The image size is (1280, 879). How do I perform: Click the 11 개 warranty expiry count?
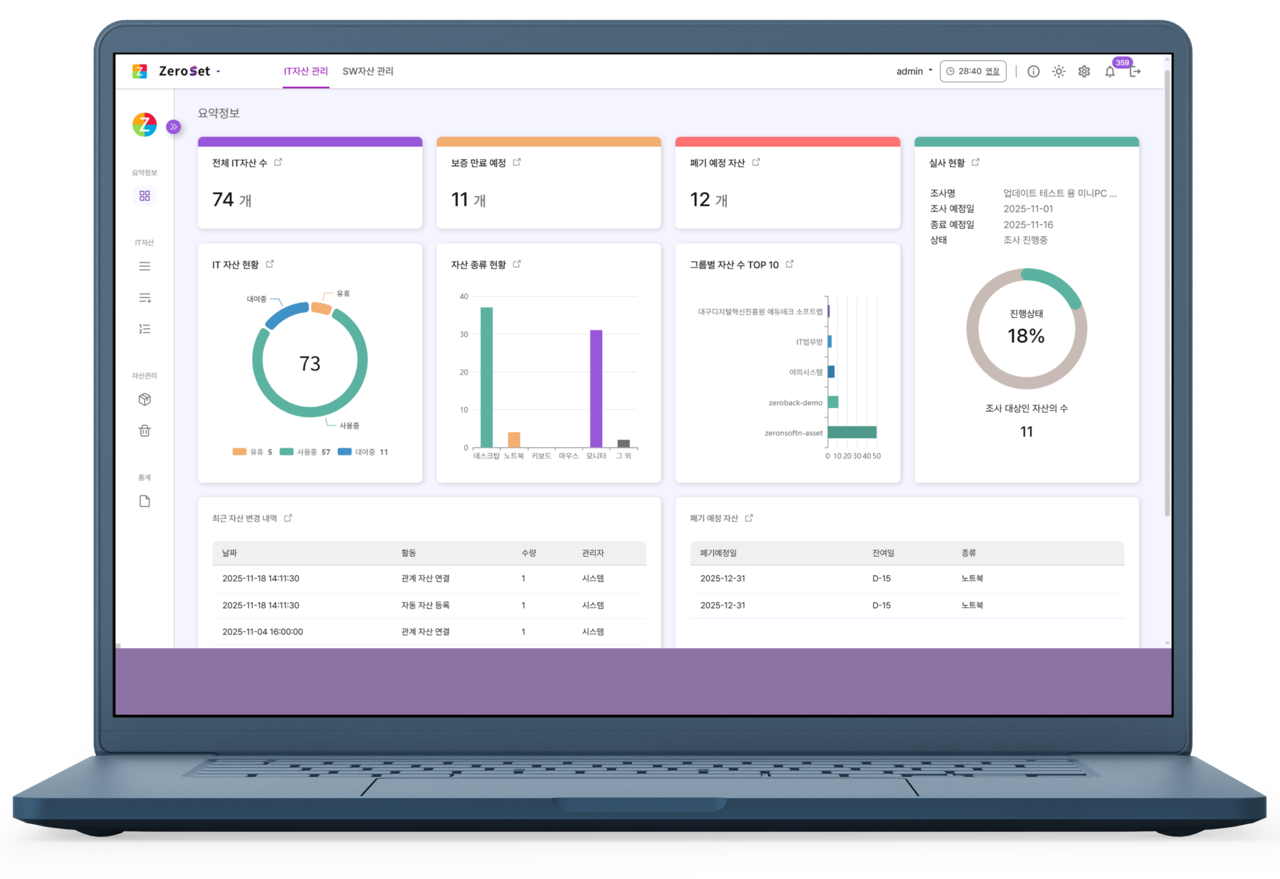[469, 200]
